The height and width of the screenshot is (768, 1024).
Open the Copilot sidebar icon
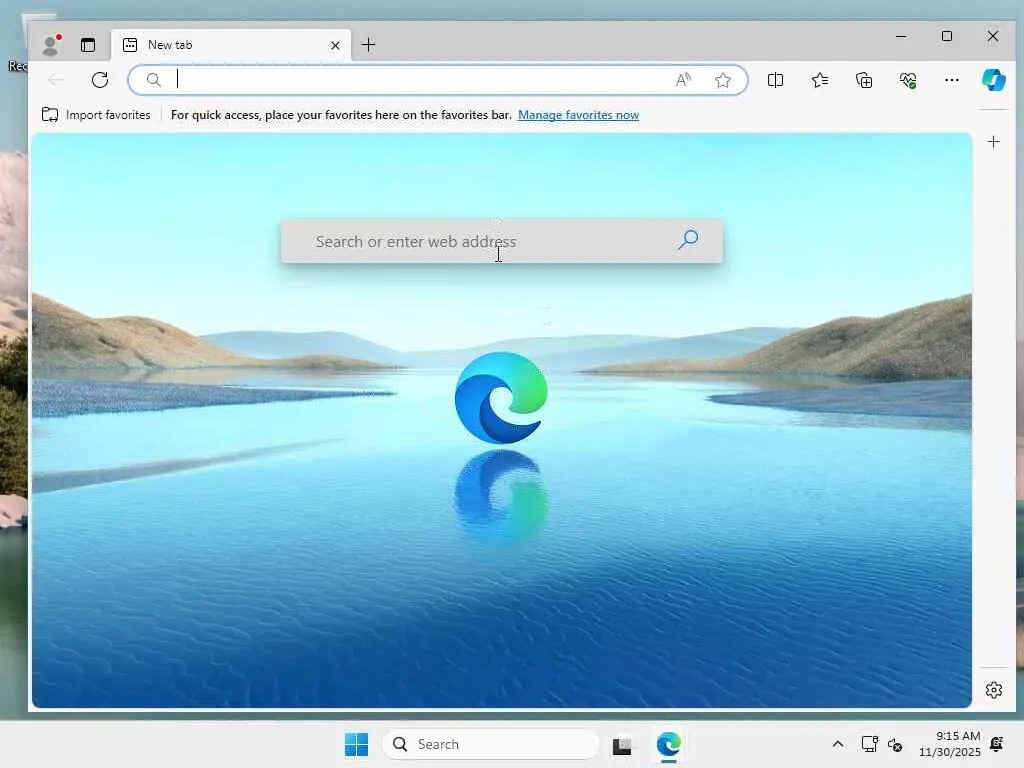click(x=993, y=80)
